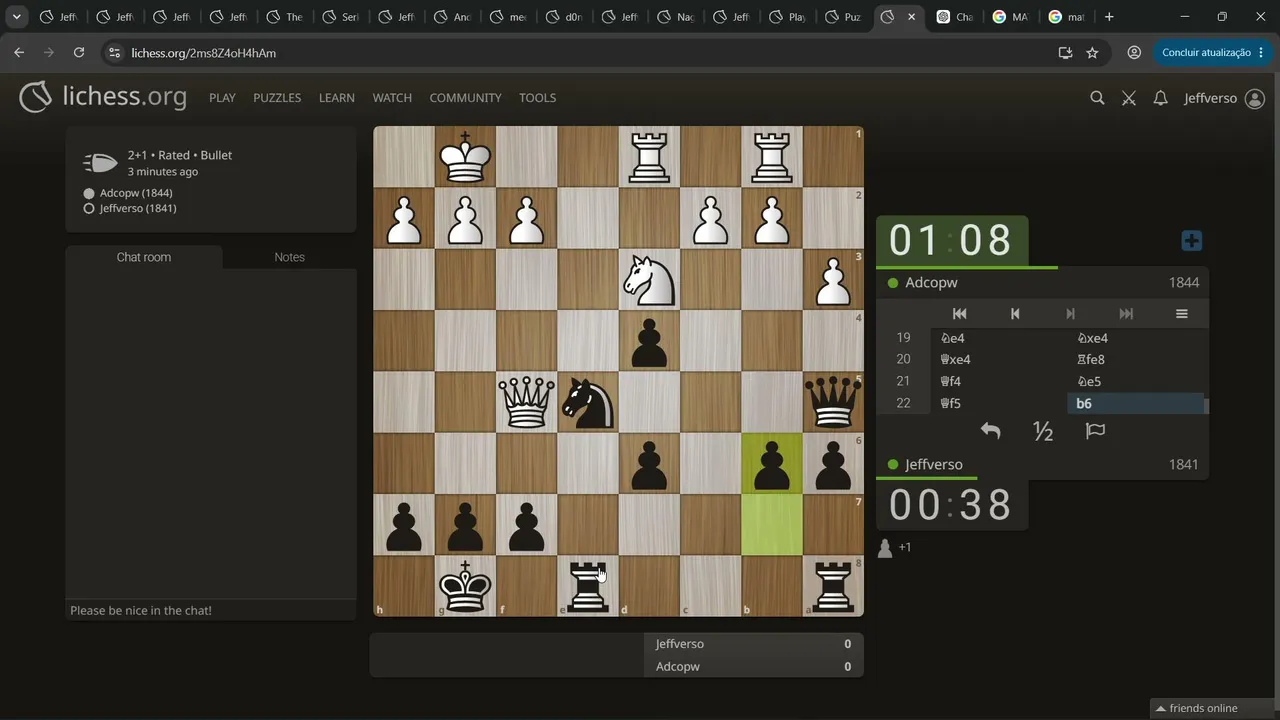The image size is (1280, 720).
Task: Jump to the last move of the game
Action: [x=1126, y=314]
